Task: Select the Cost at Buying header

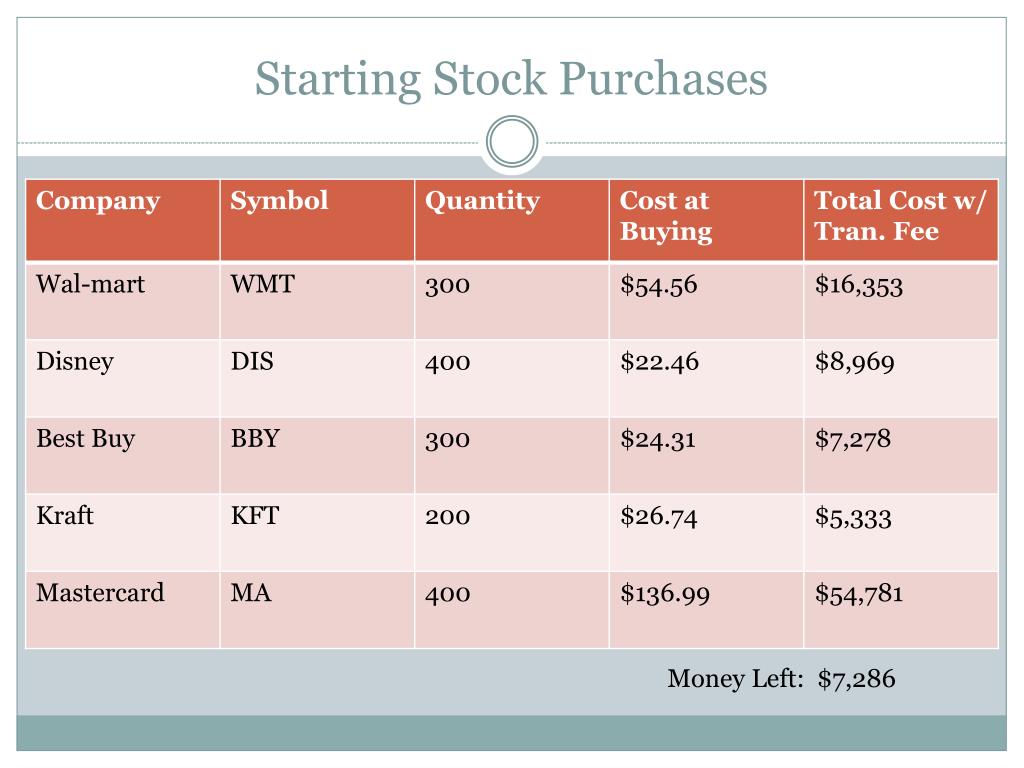Action: click(707, 220)
